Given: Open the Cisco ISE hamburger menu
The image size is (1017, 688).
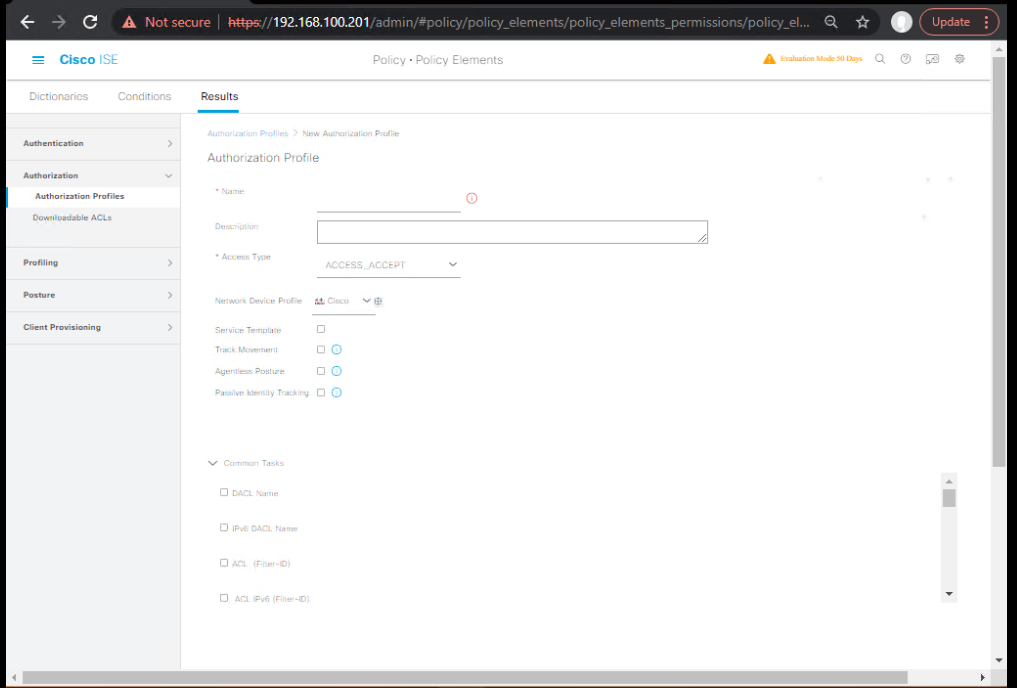Looking at the screenshot, I should pos(38,60).
